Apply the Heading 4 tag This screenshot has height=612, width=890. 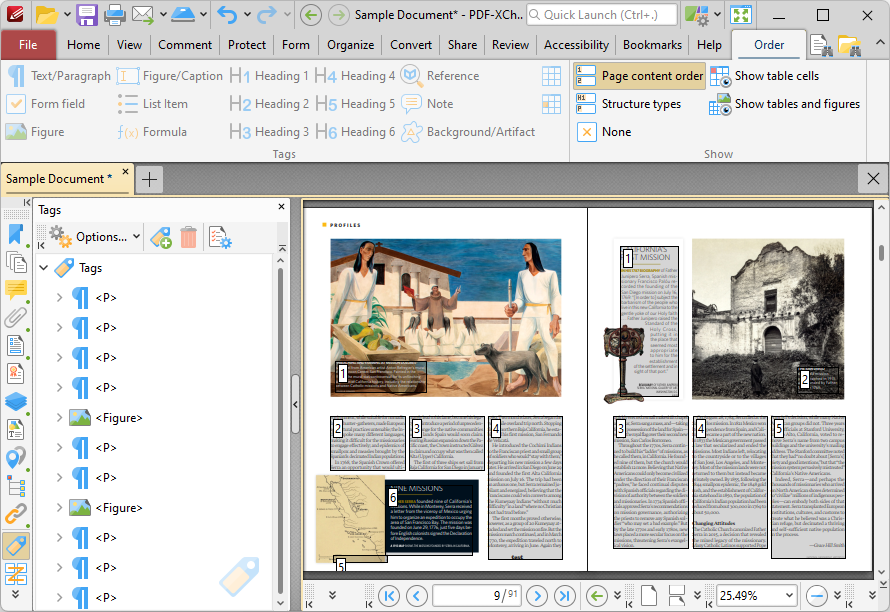coord(355,76)
